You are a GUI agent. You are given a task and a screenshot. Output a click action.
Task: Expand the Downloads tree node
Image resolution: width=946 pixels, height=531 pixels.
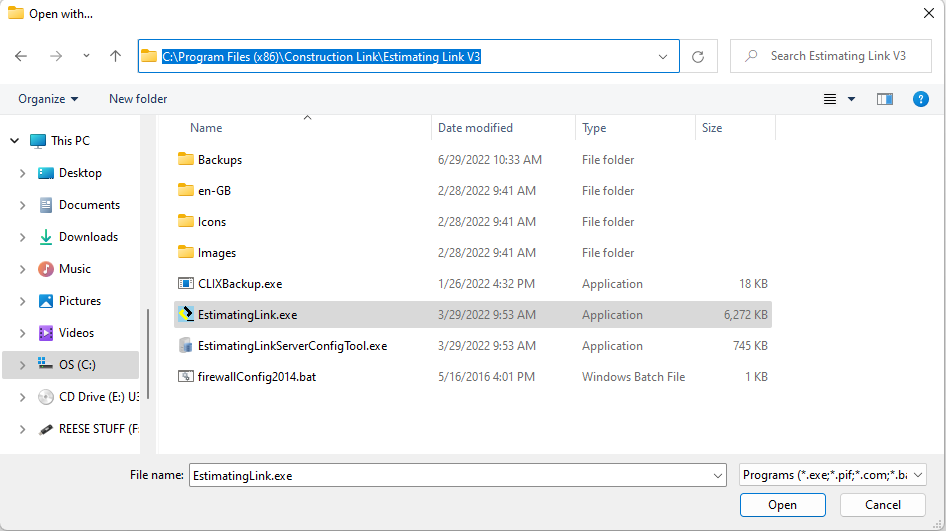pos(22,237)
